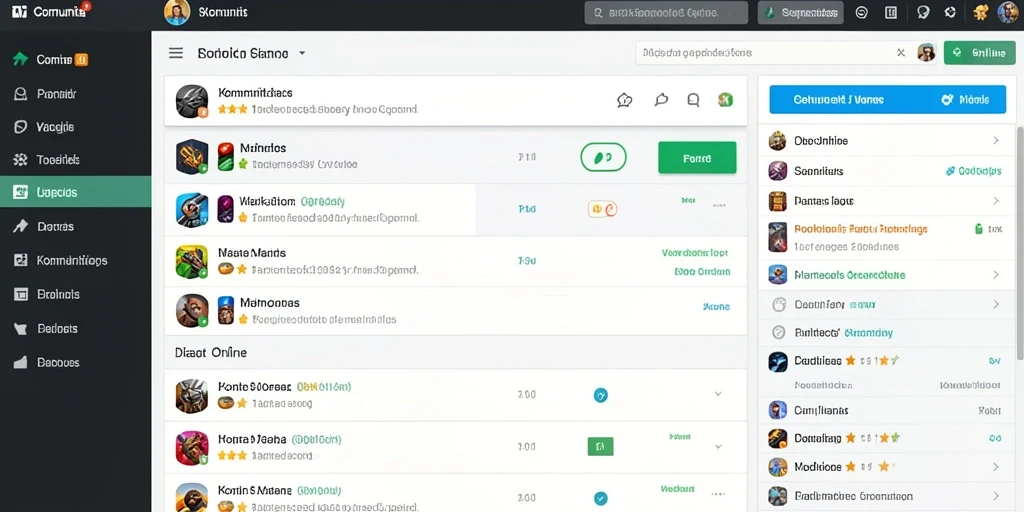This screenshot has height=512, width=1024.
Task: Expand the Pantas laoe row chevron
Action: (x=996, y=201)
